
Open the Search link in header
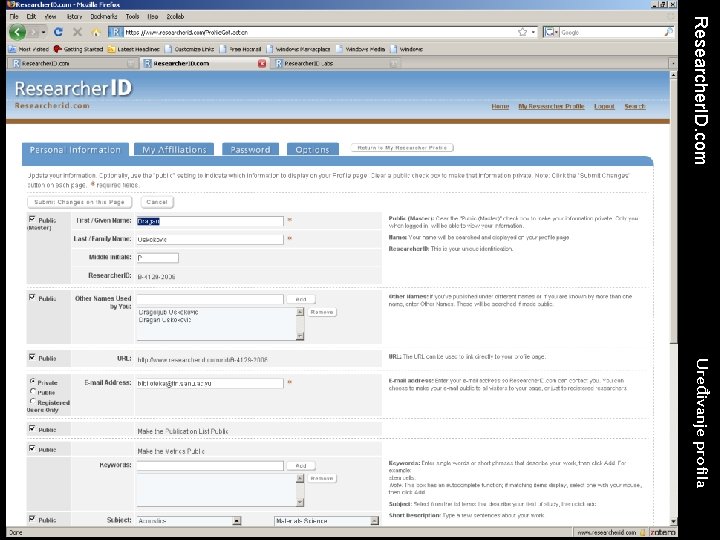point(635,107)
